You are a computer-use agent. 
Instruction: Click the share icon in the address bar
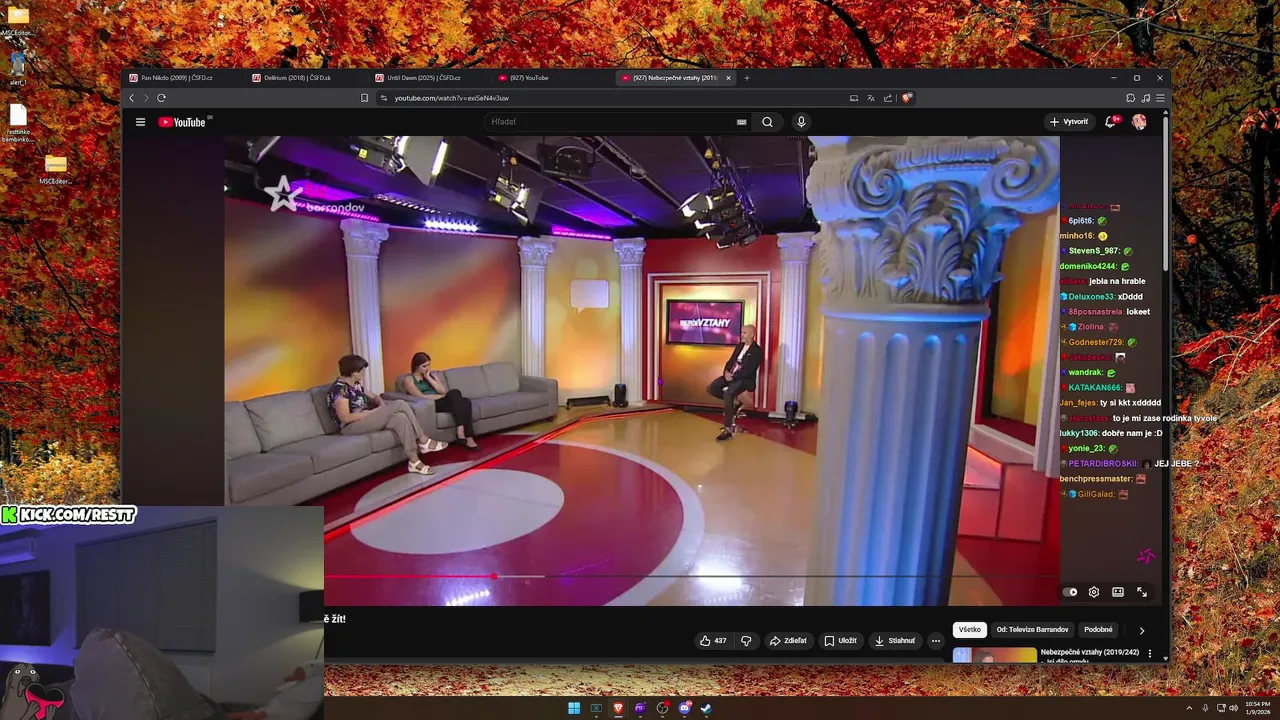888,98
